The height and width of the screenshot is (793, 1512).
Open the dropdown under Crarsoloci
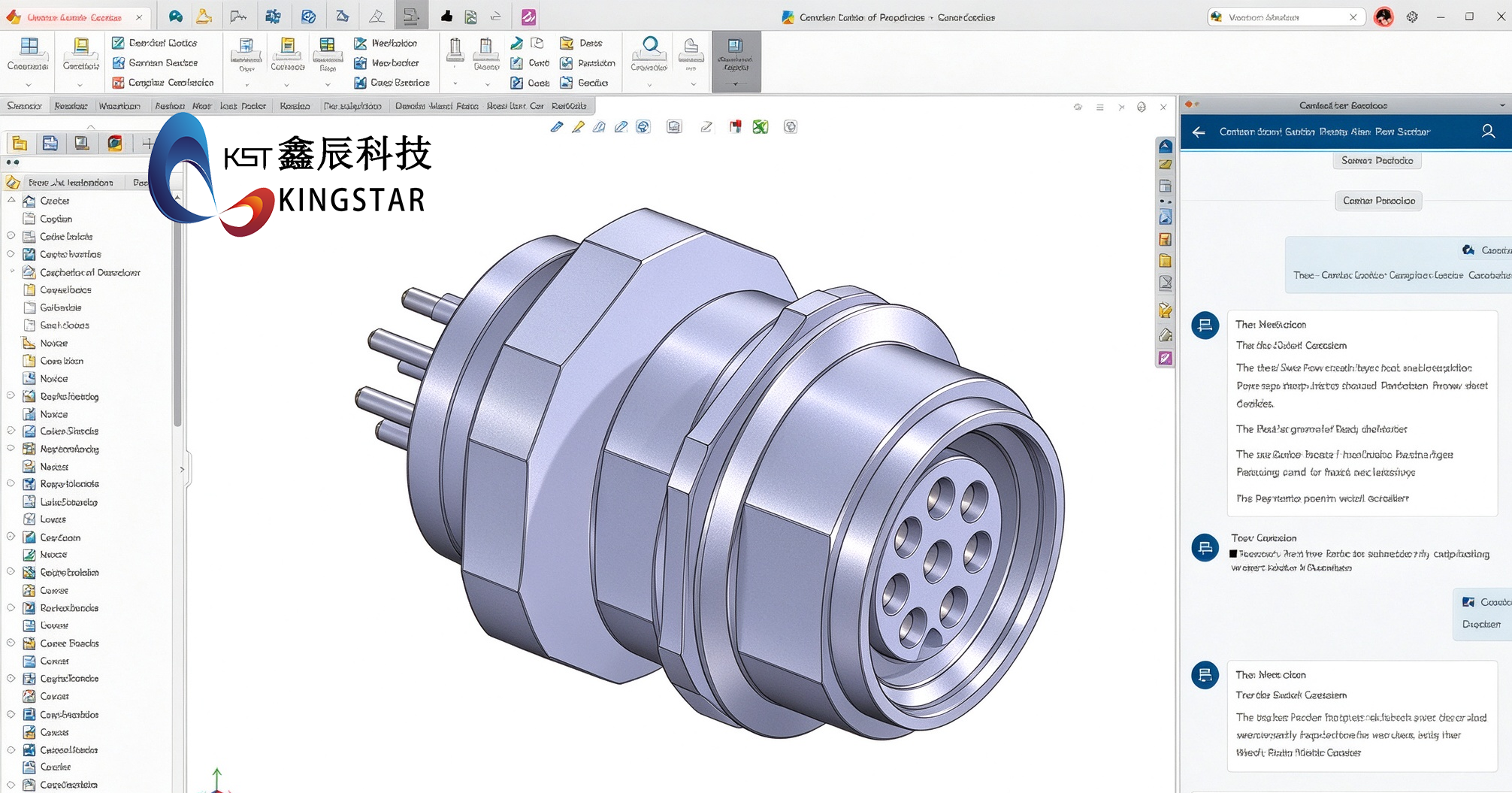pos(649,85)
